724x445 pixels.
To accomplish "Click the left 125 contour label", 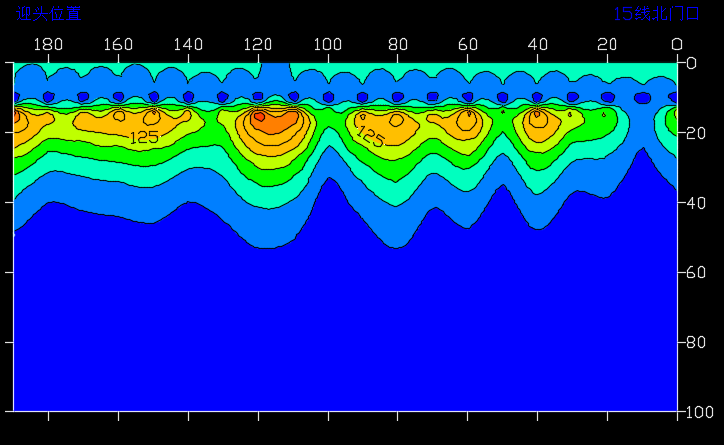I will pos(144,138).
